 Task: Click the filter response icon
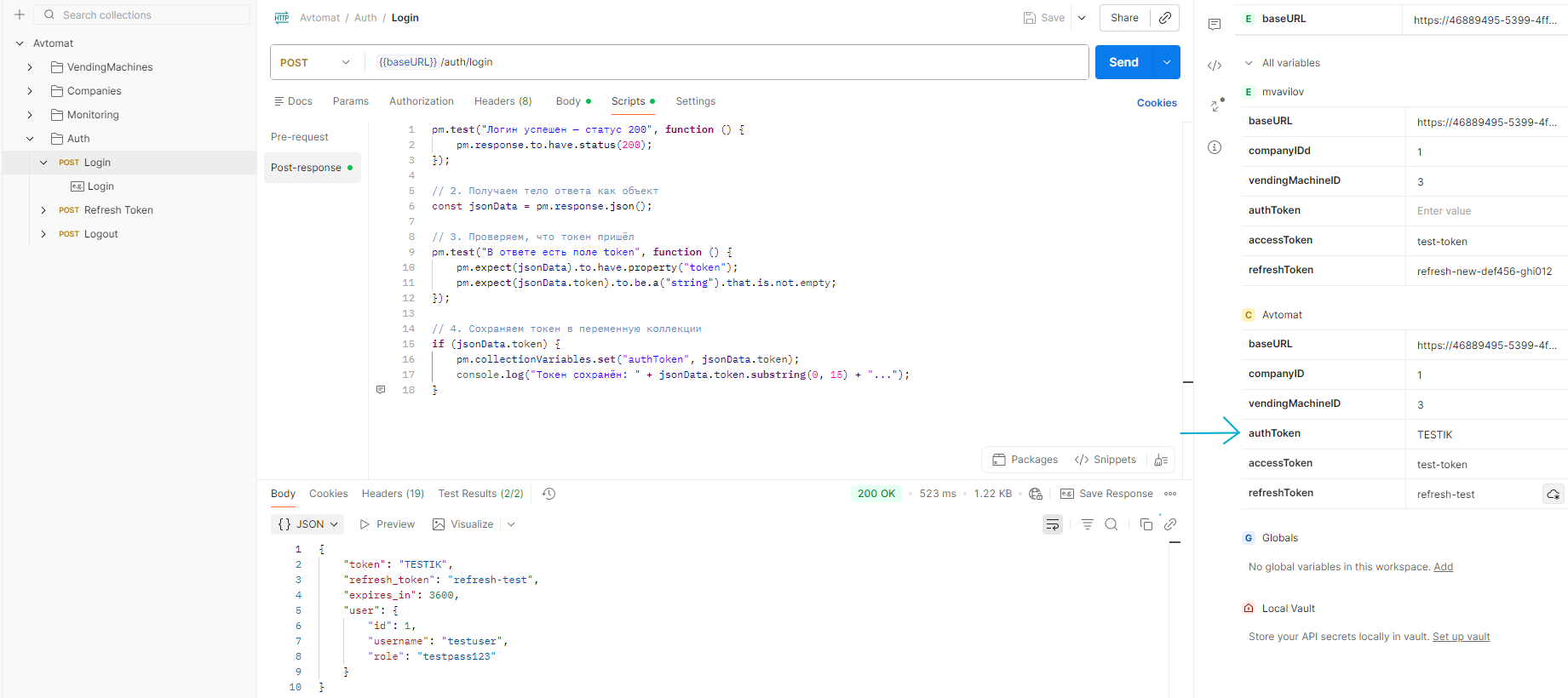pyautogui.click(x=1087, y=524)
